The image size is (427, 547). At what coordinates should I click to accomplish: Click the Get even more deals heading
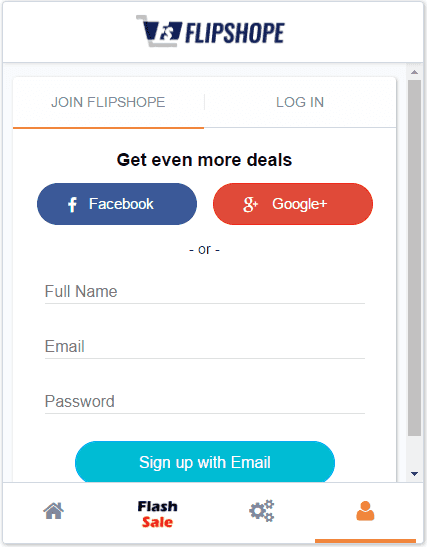(204, 160)
